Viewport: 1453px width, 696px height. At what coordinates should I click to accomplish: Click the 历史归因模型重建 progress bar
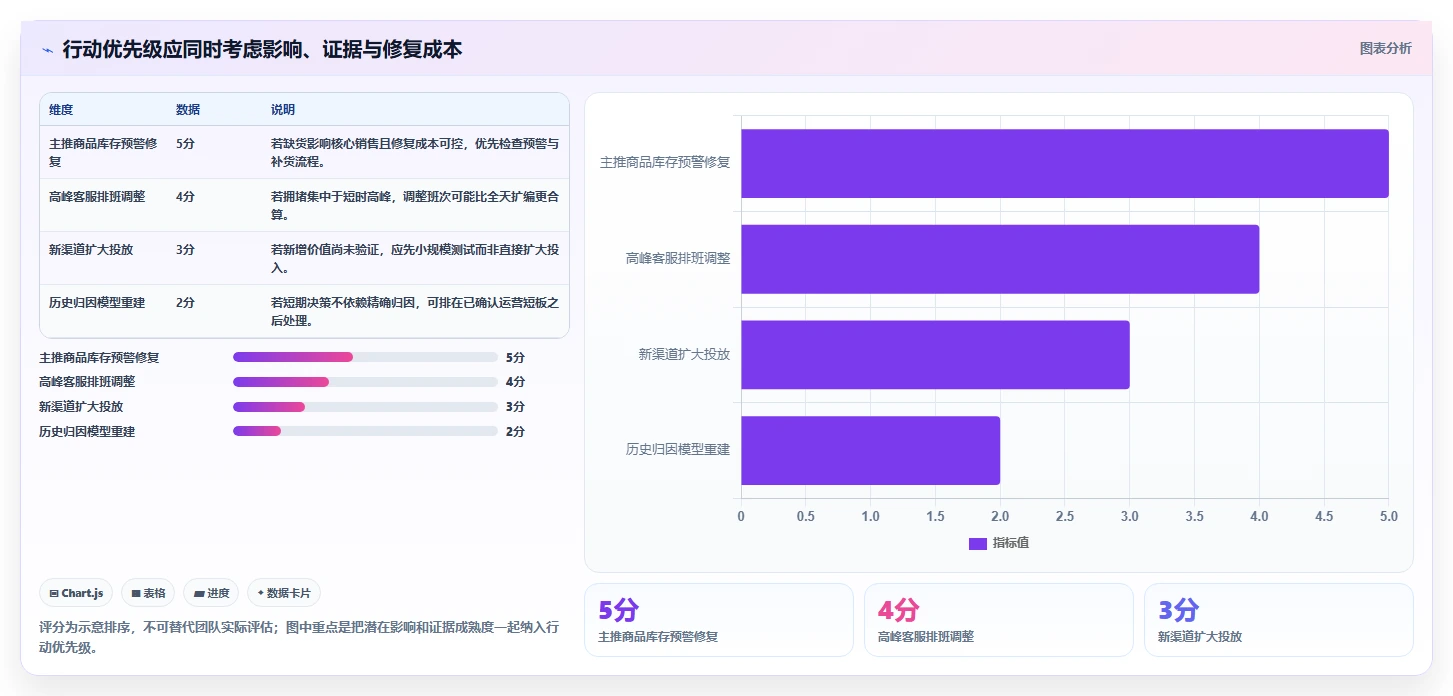coord(365,431)
